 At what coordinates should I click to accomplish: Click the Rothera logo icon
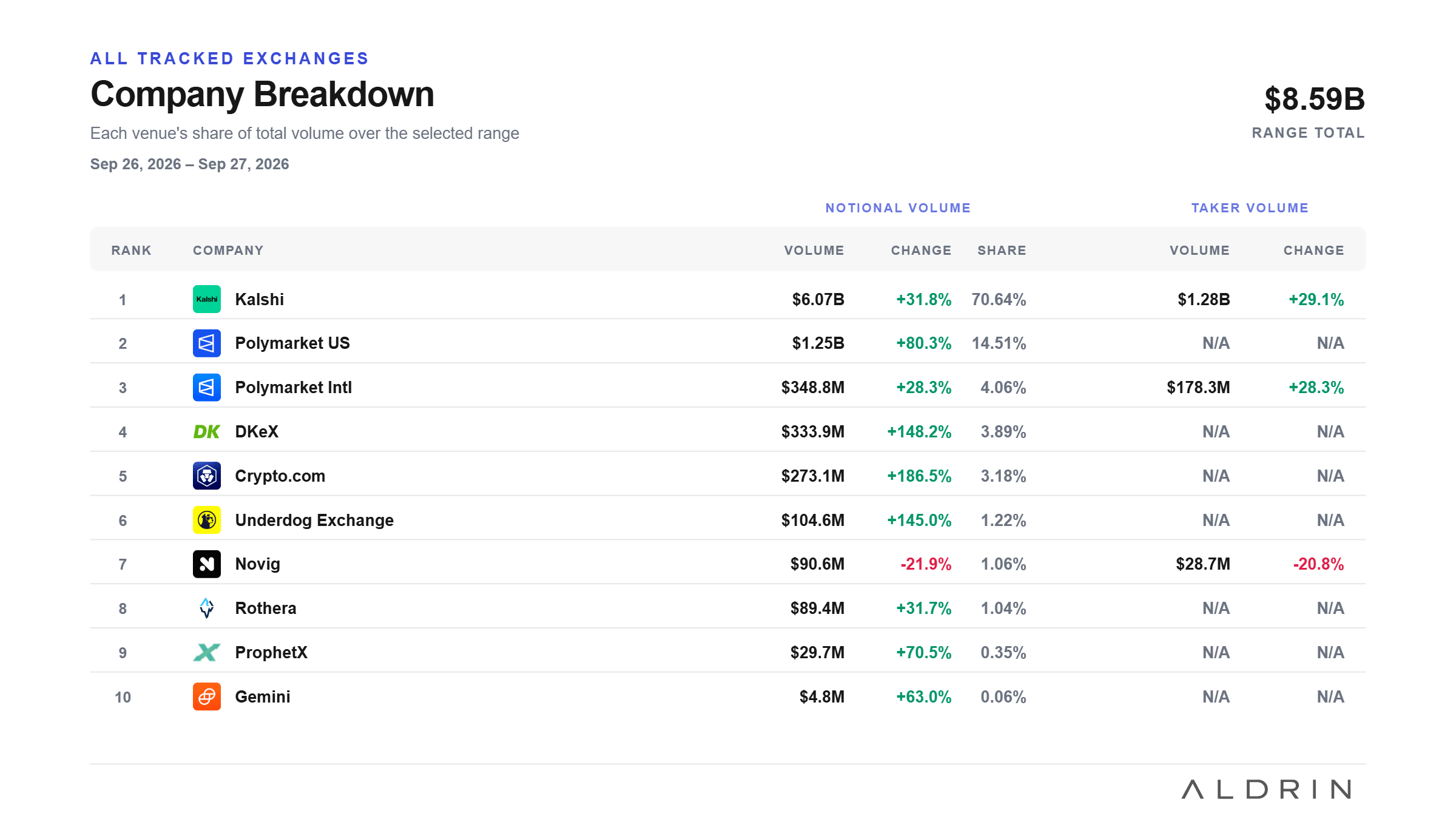point(207,608)
